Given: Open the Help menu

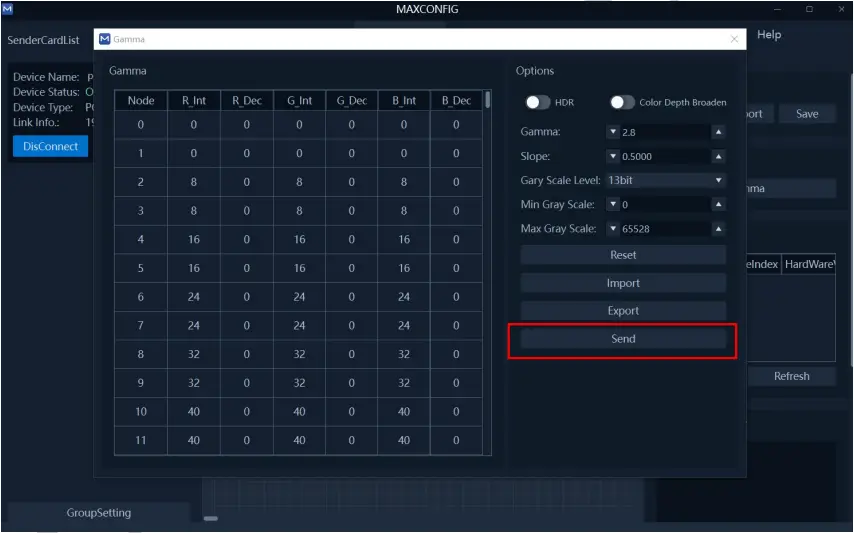Looking at the screenshot, I should click(x=768, y=35).
